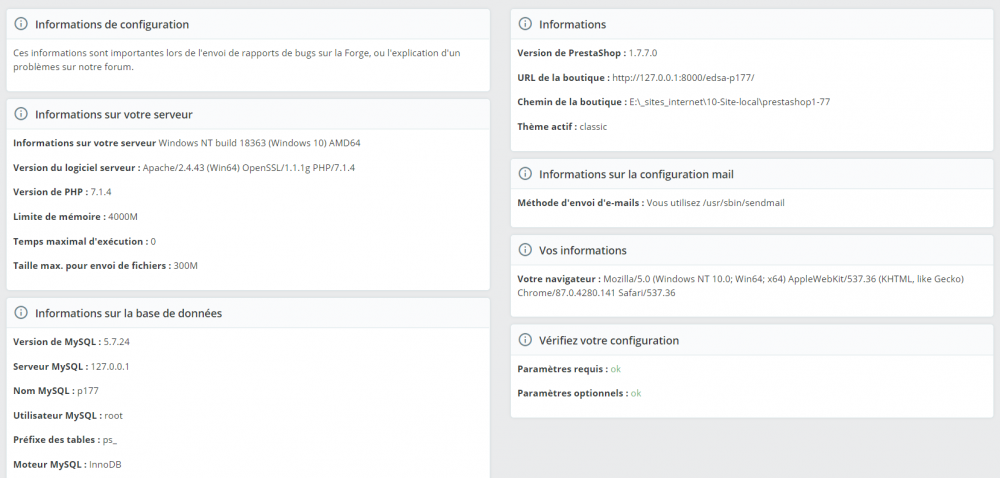Click the /usr/sbin/sendmail mail method text
Viewport: 1000px width, 478px height.
716,203
